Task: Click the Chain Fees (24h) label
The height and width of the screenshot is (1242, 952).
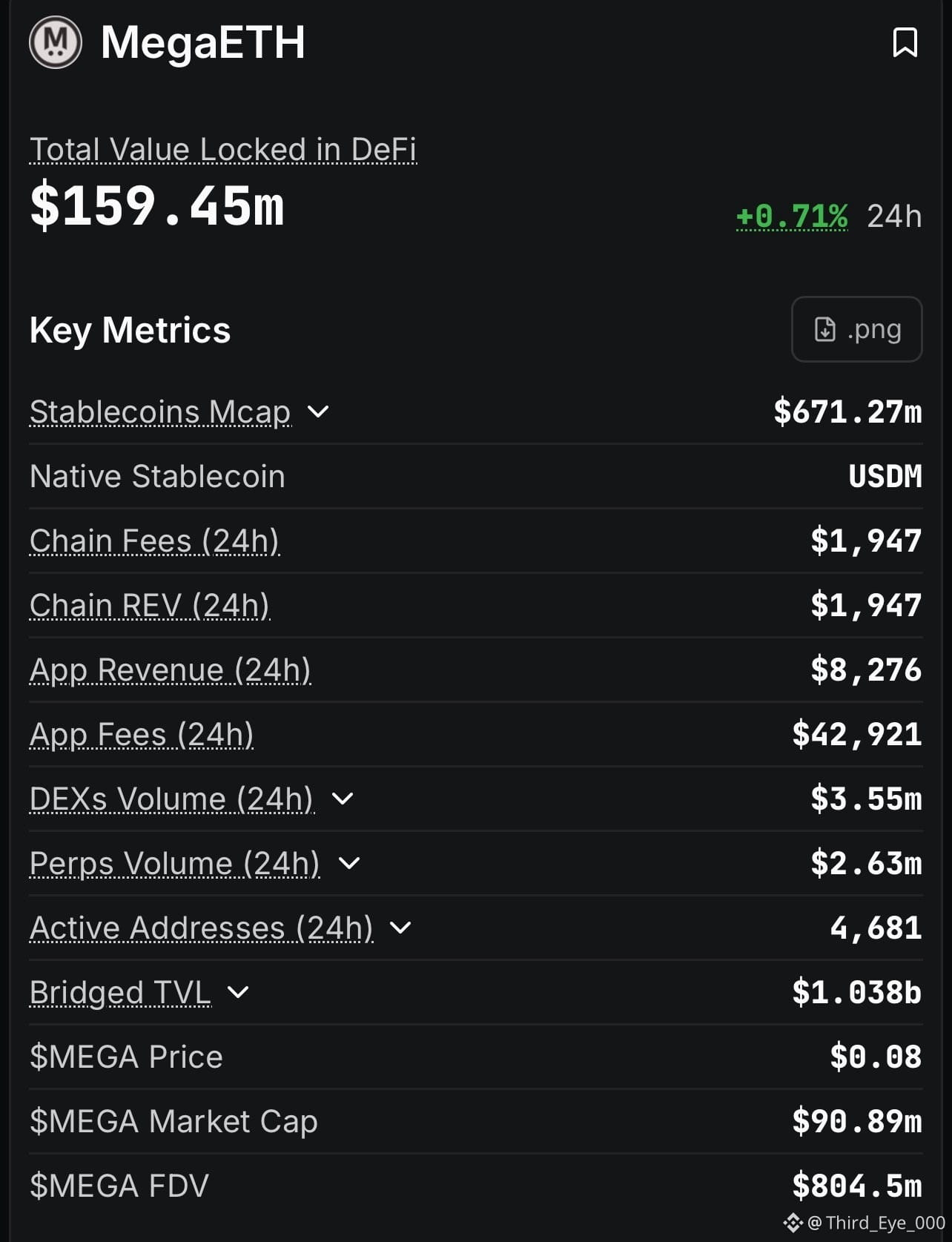Action: (154, 541)
